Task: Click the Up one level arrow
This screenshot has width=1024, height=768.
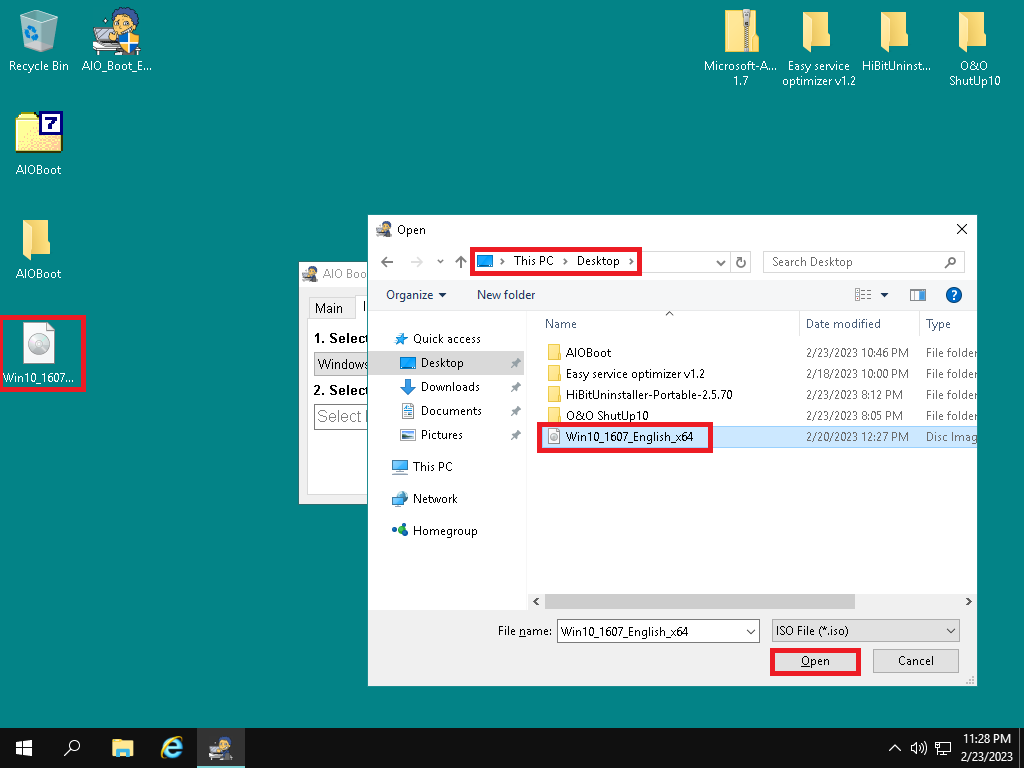Action: click(460, 262)
